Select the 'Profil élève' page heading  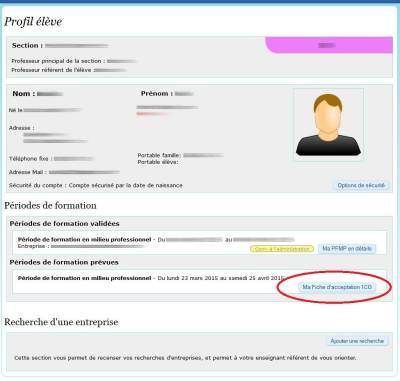33,22
